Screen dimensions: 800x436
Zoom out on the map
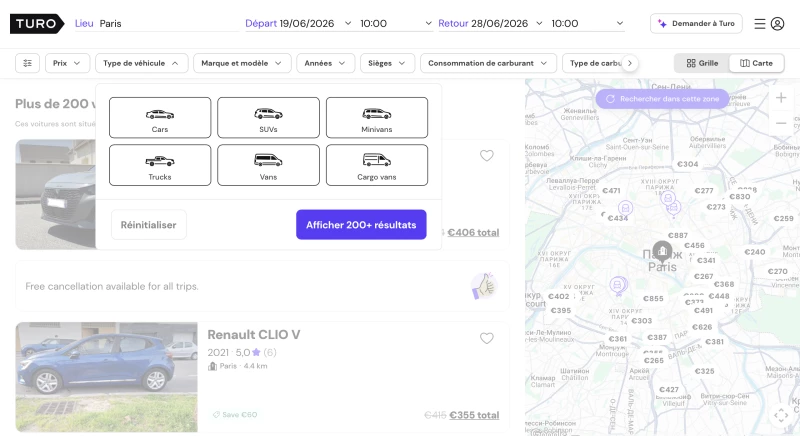click(x=781, y=123)
